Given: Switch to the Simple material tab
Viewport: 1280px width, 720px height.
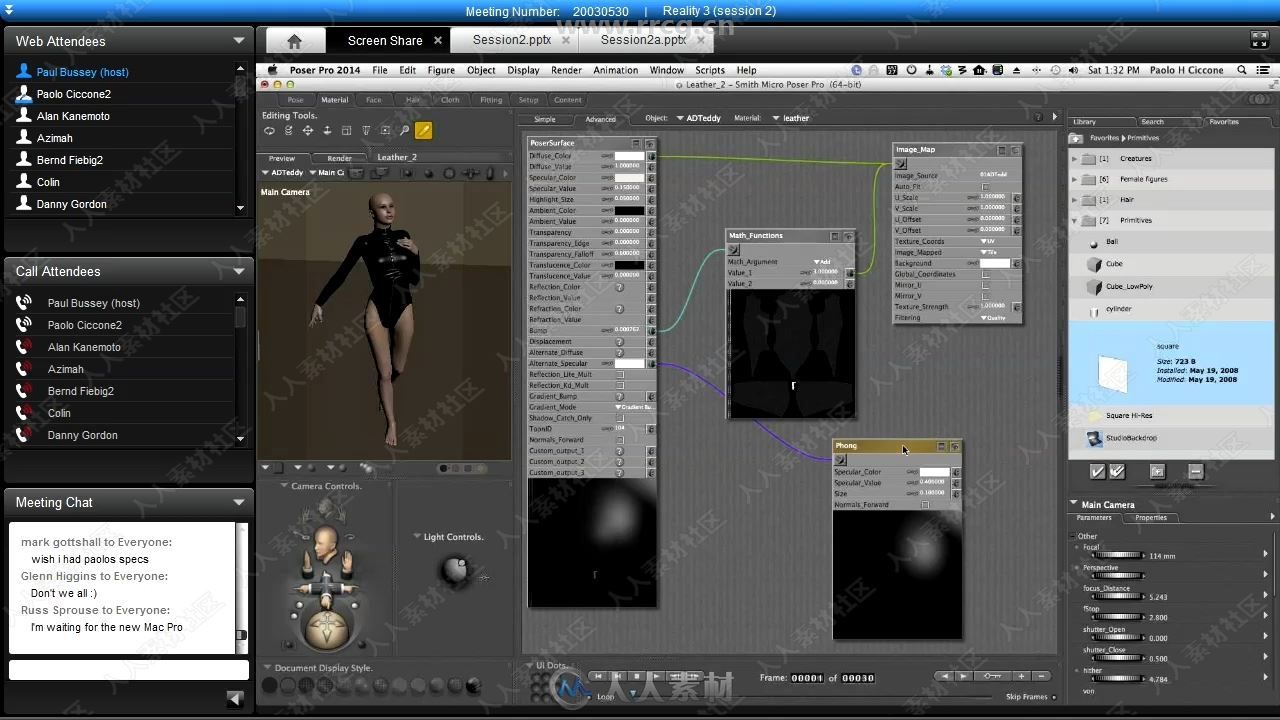Looking at the screenshot, I should [545, 119].
